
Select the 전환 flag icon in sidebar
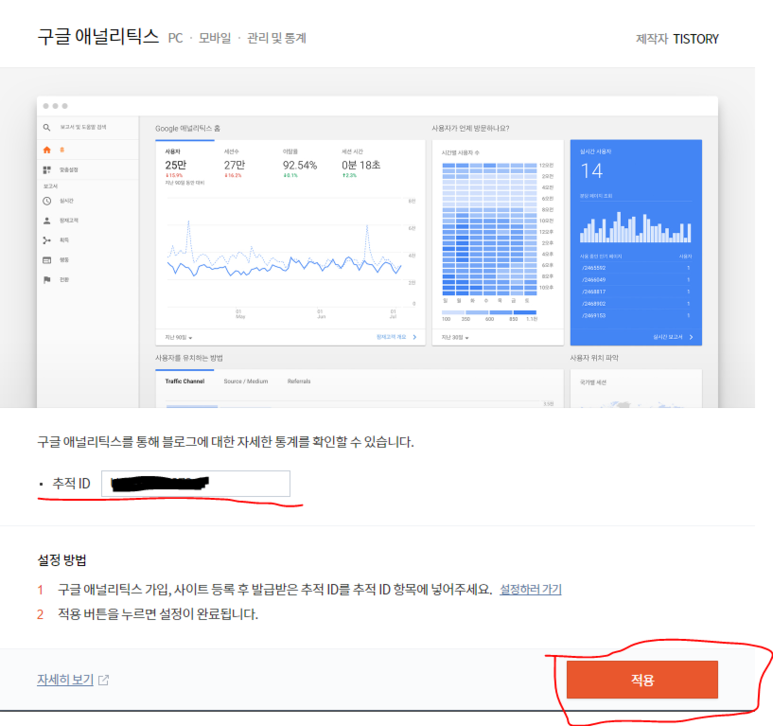(x=47, y=279)
